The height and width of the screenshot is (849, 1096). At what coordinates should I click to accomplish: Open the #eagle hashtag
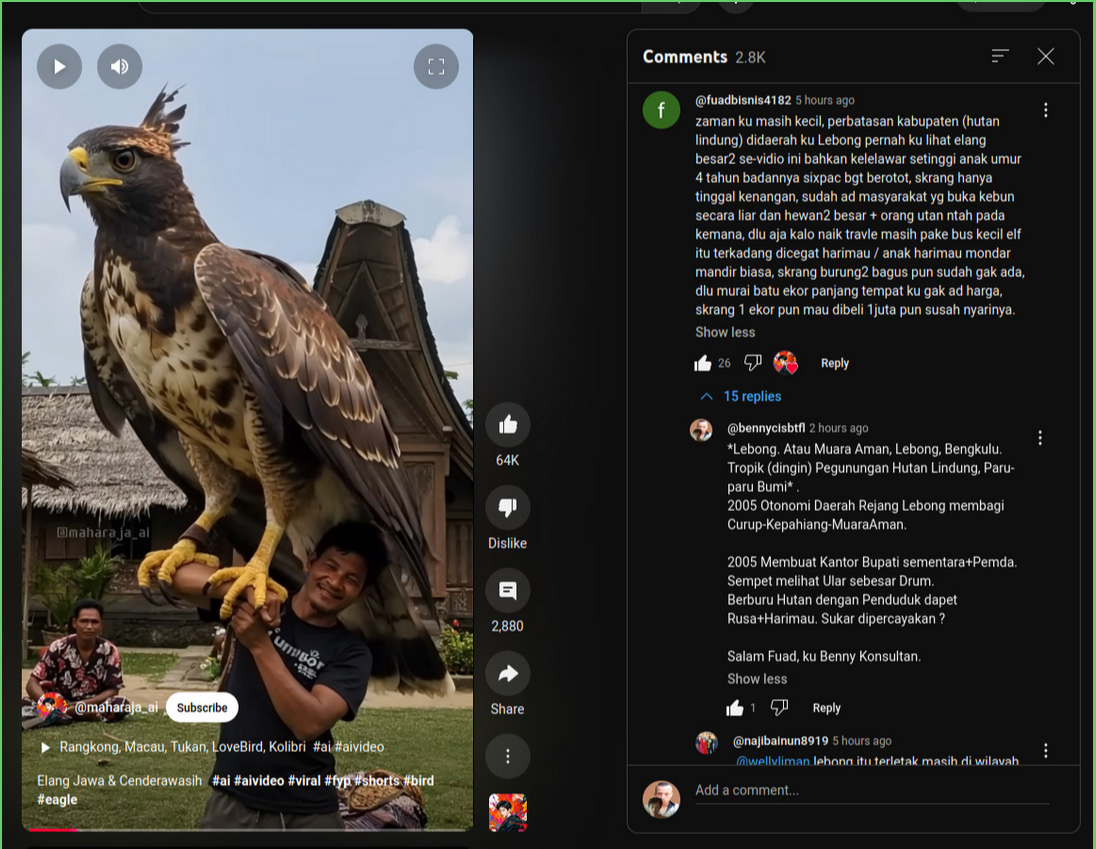click(x=57, y=800)
